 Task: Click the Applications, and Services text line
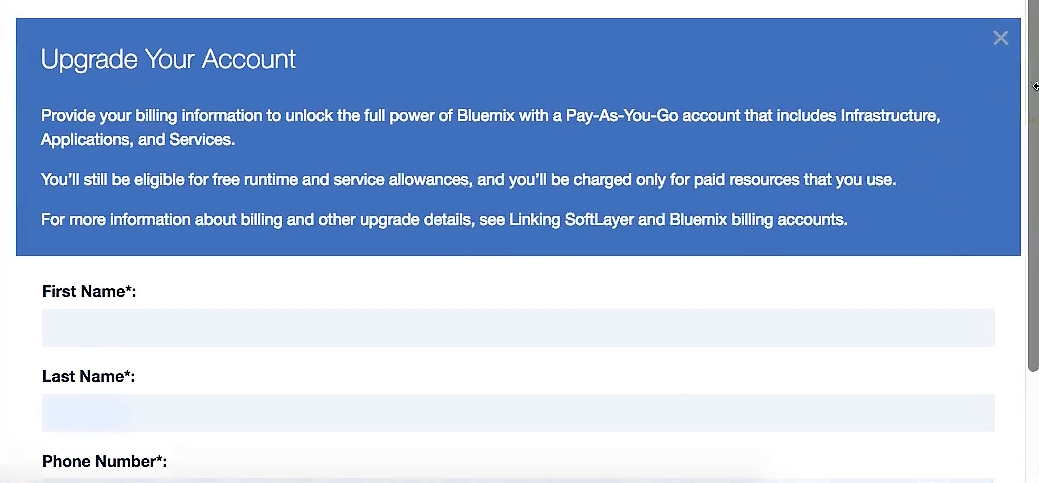click(138, 140)
